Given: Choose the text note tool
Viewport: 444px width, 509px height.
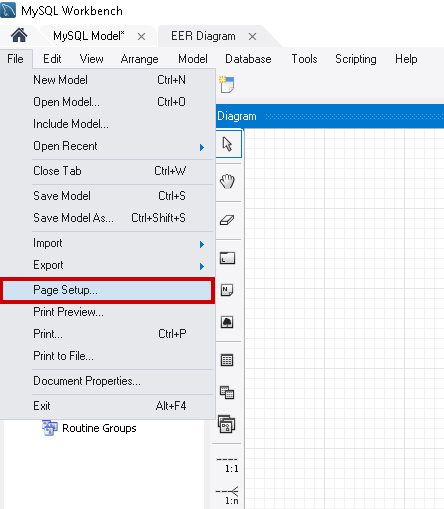Looking at the screenshot, I should (x=227, y=290).
